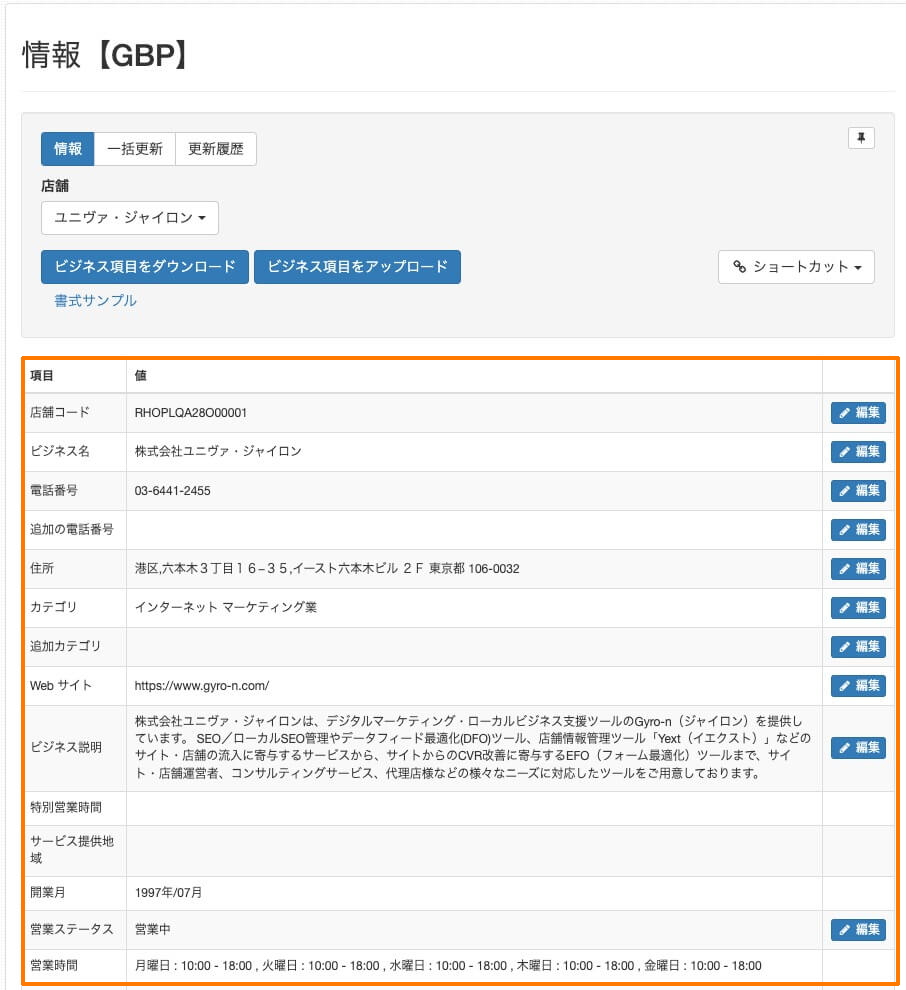906x990 pixels.
Task: Select the 情報 tab
Action: 68,149
